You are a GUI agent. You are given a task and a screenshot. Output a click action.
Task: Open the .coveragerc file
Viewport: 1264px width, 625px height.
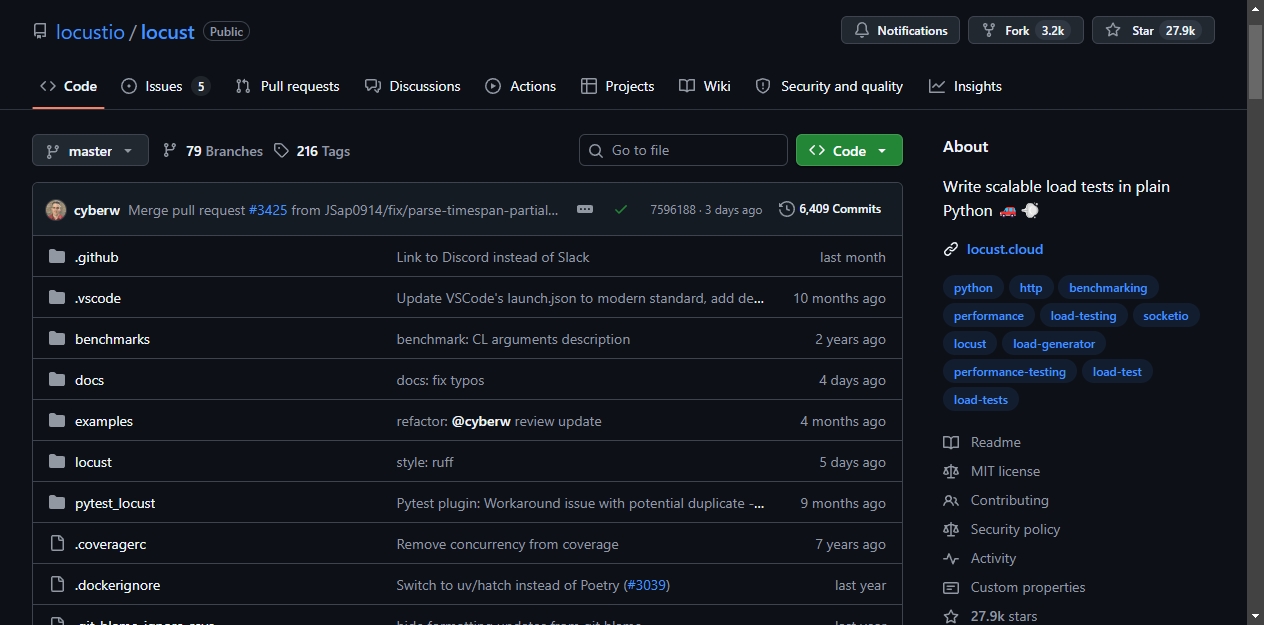pyautogui.click(x=111, y=544)
